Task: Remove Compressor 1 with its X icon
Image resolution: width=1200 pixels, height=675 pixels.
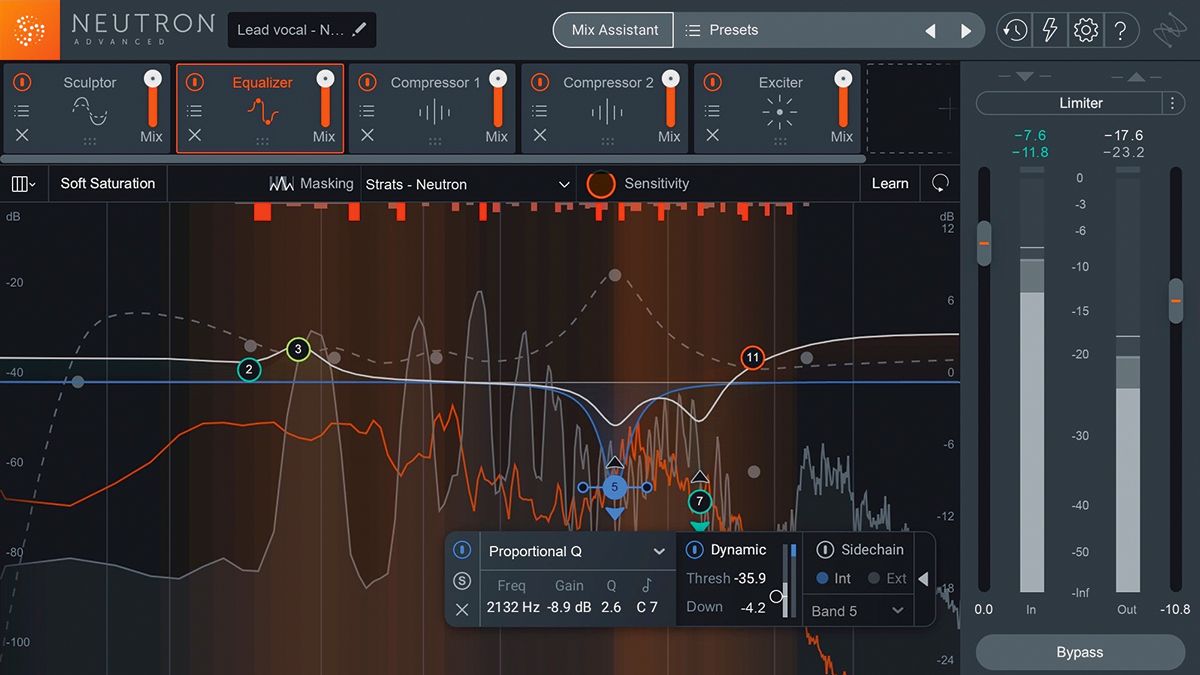Action: (366, 135)
